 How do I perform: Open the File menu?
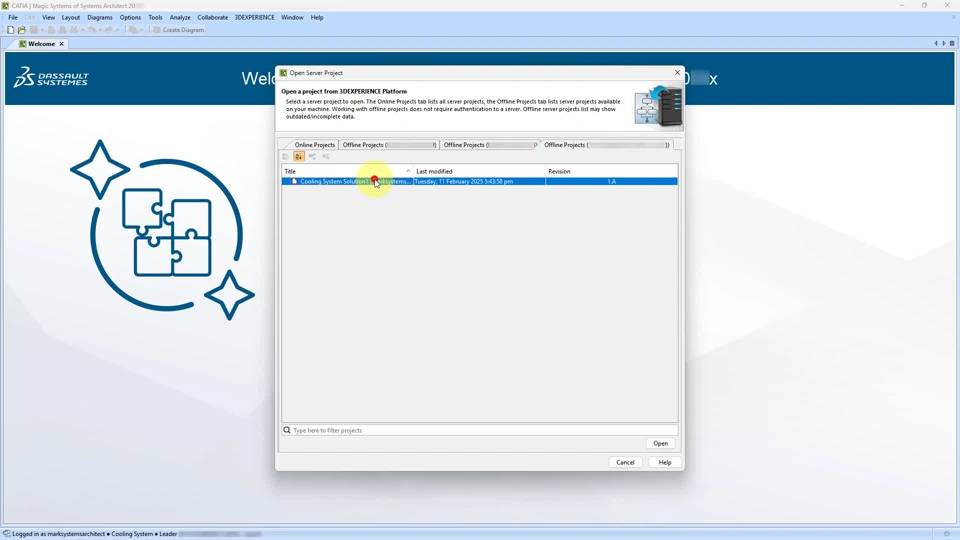click(x=13, y=17)
